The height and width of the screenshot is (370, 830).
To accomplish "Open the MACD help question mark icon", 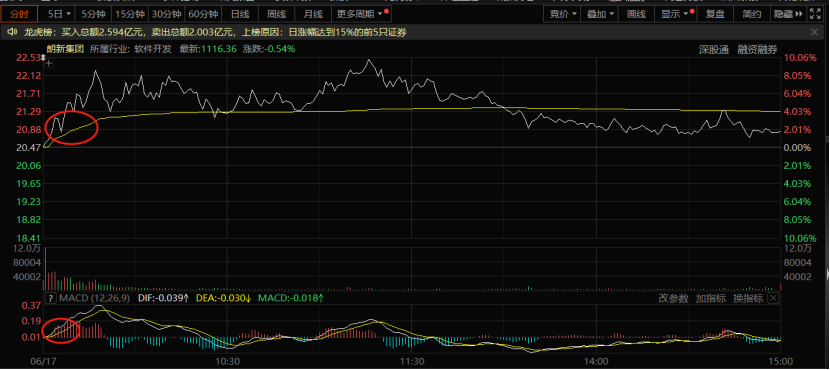I will pyautogui.click(x=50, y=299).
